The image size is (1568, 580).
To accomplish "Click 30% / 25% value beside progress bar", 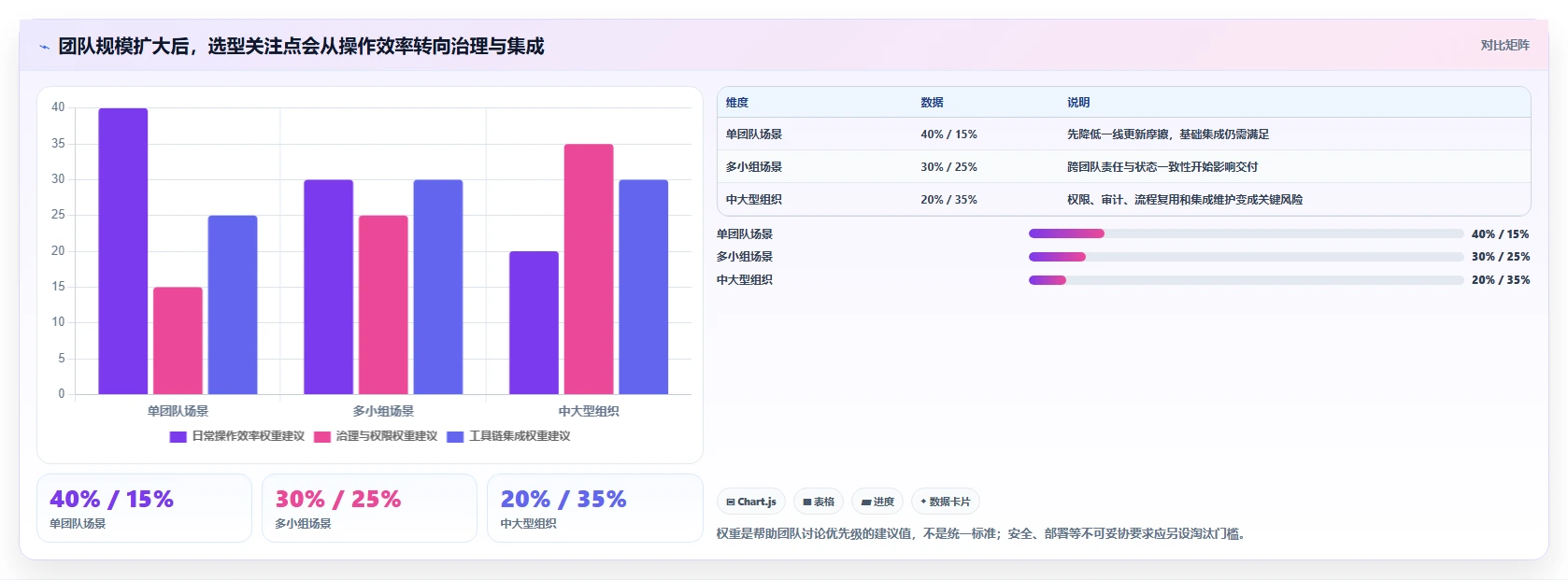I will [1501, 257].
